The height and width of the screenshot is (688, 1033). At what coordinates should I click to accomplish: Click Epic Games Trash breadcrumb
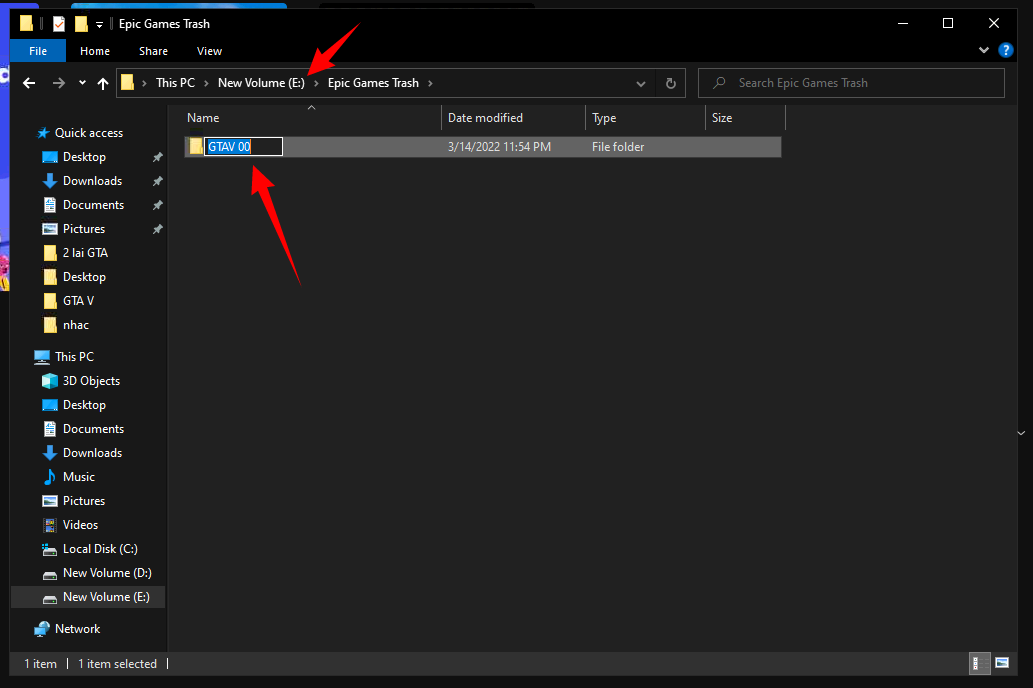[373, 83]
